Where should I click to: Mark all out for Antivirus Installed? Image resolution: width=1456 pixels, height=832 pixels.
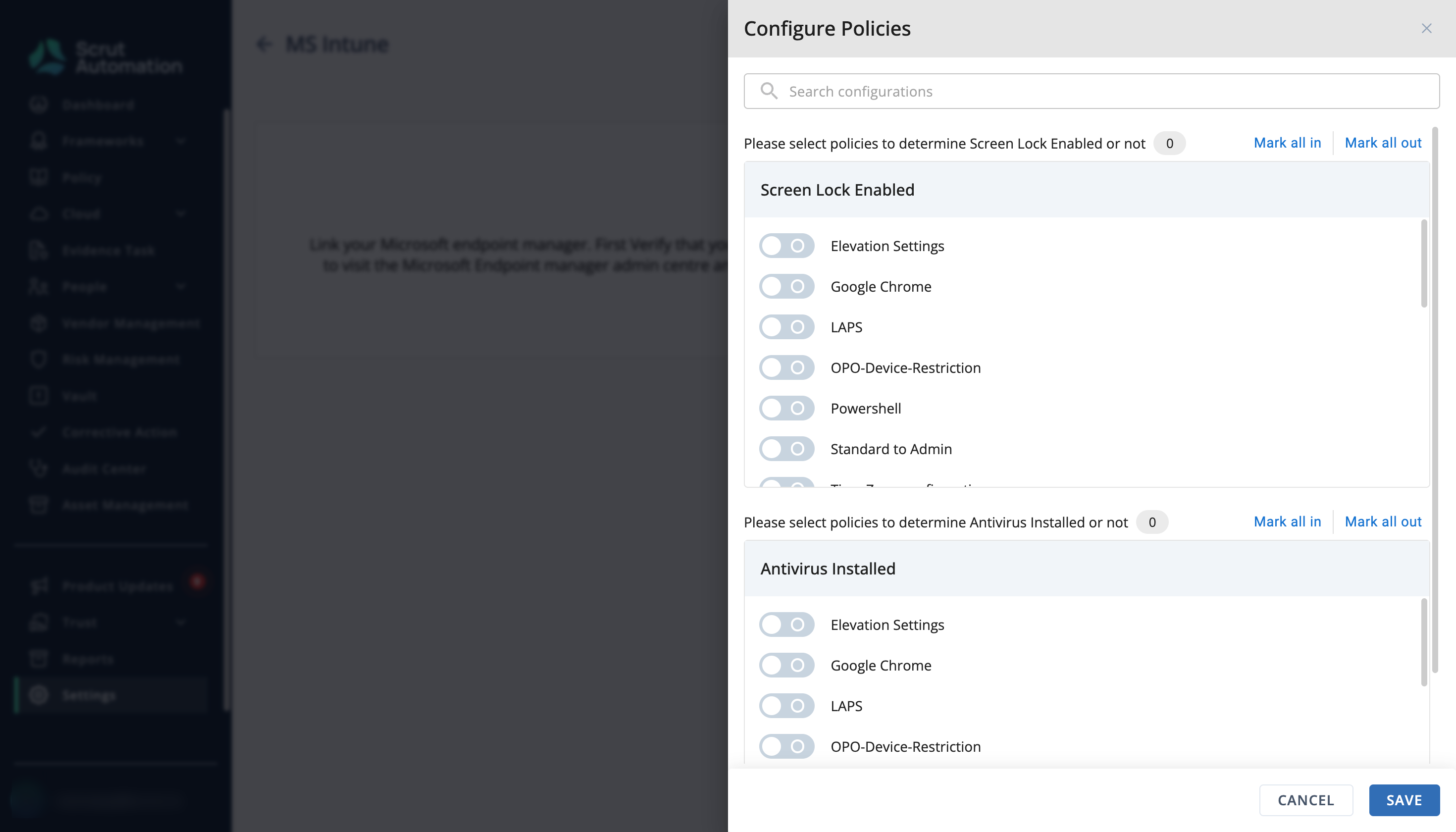pyautogui.click(x=1383, y=521)
